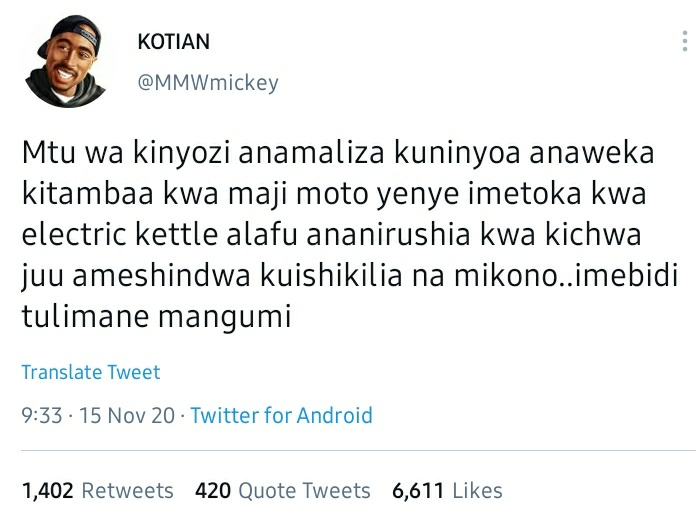The width and height of the screenshot is (696, 524).
Task: Click 'tulimane mangumi' on the tweet's last line
Action: click(x=156, y=317)
